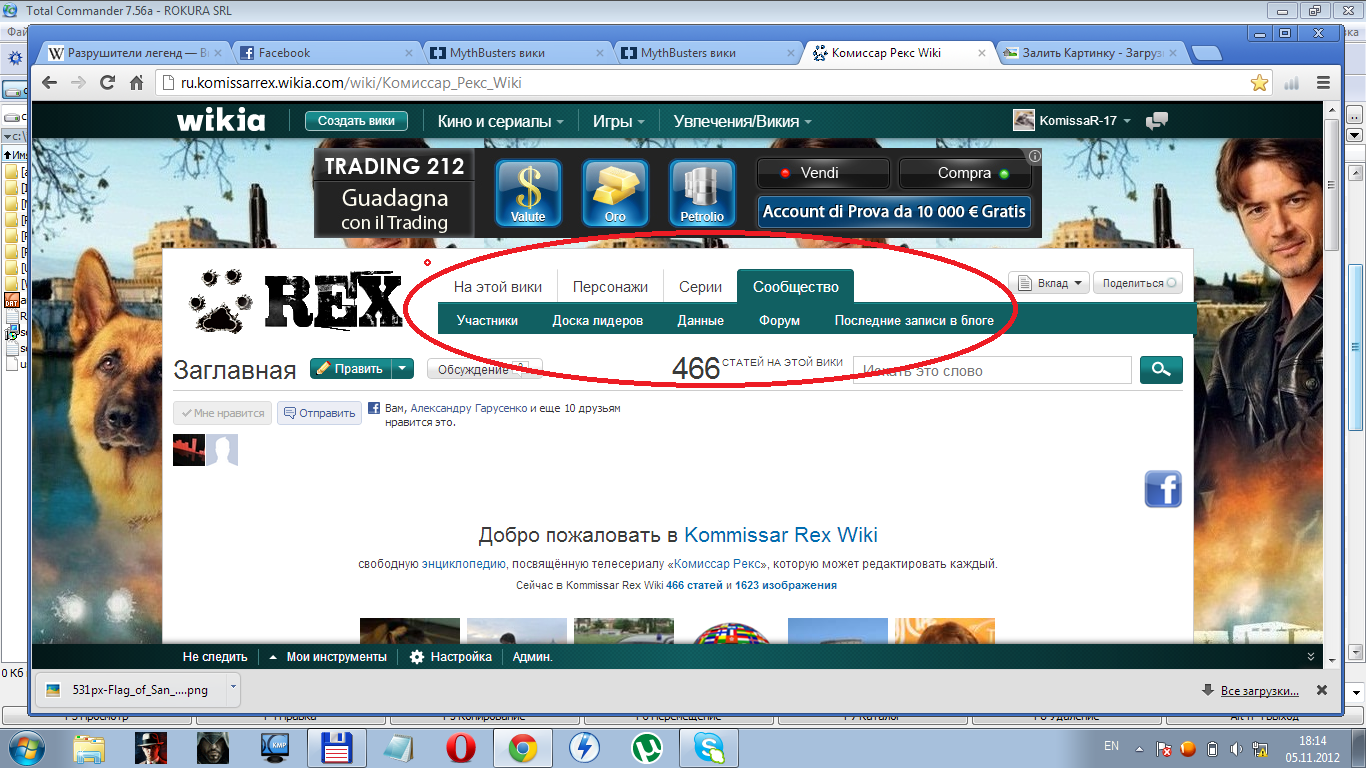Open the Персонажи nav tab
Image resolution: width=1366 pixels, height=768 pixels.
pos(610,287)
